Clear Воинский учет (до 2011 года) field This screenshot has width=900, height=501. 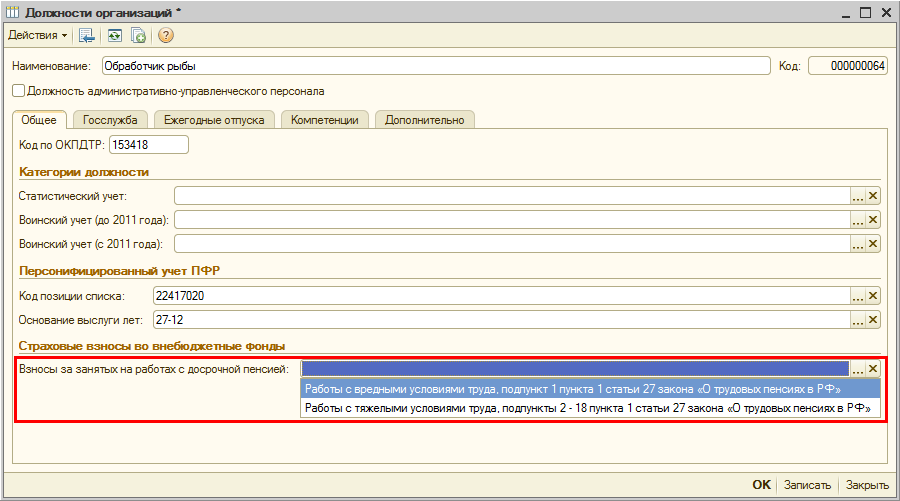point(872,220)
